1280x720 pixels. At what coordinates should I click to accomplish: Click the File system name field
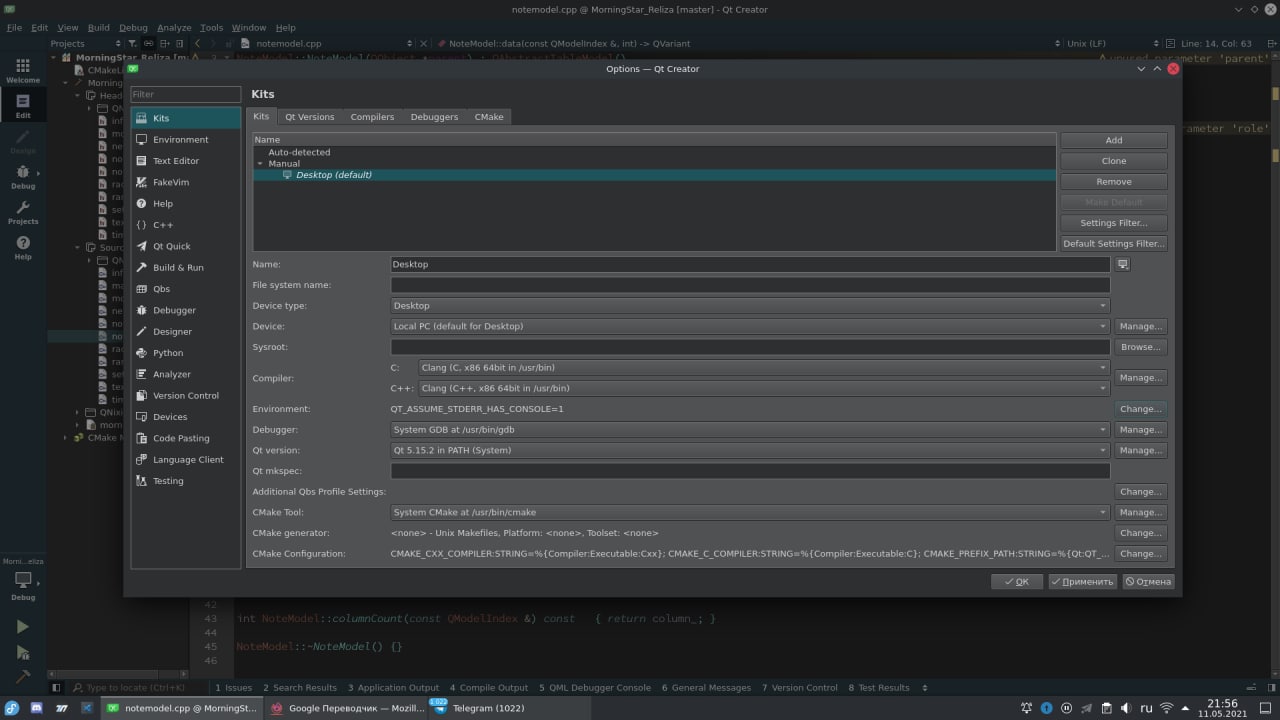tap(750, 285)
